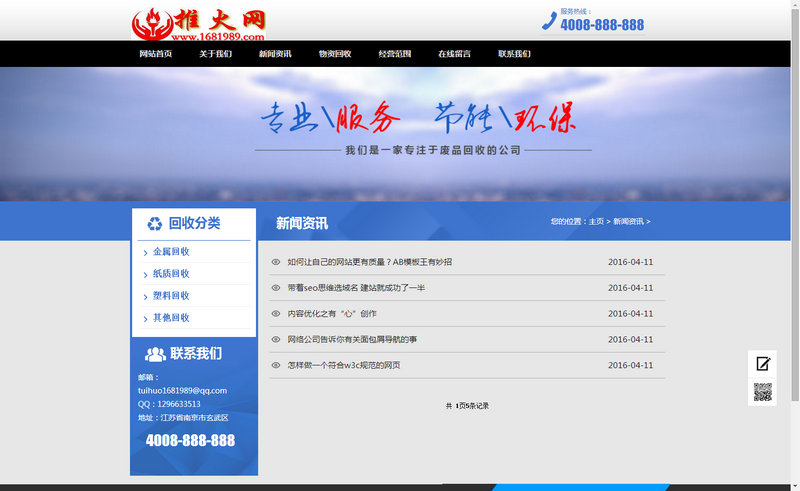Click the blue phone handset icon
800x491 pixels.
tap(549, 21)
